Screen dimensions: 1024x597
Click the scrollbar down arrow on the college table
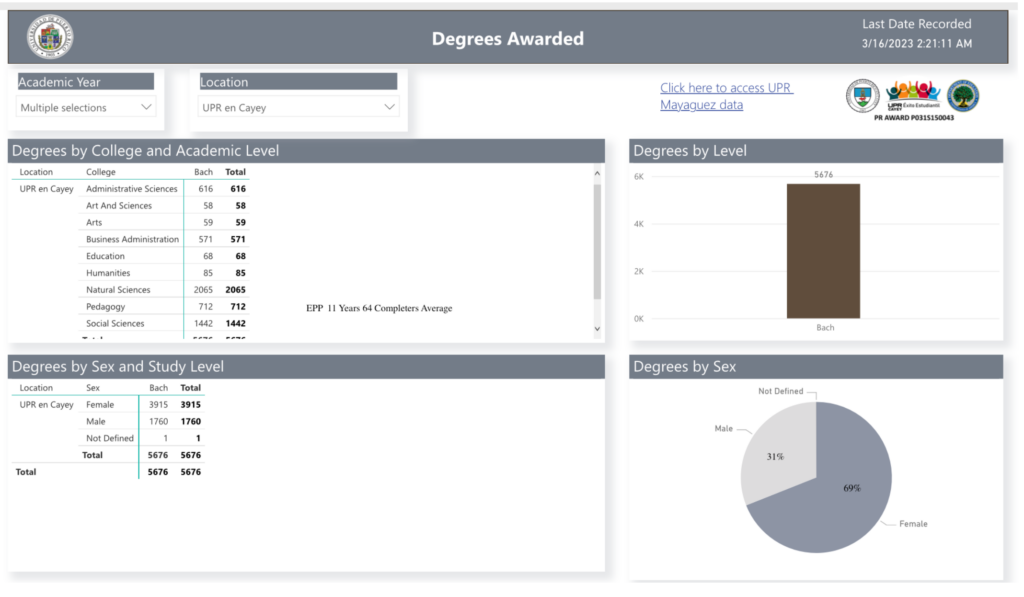(x=597, y=328)
